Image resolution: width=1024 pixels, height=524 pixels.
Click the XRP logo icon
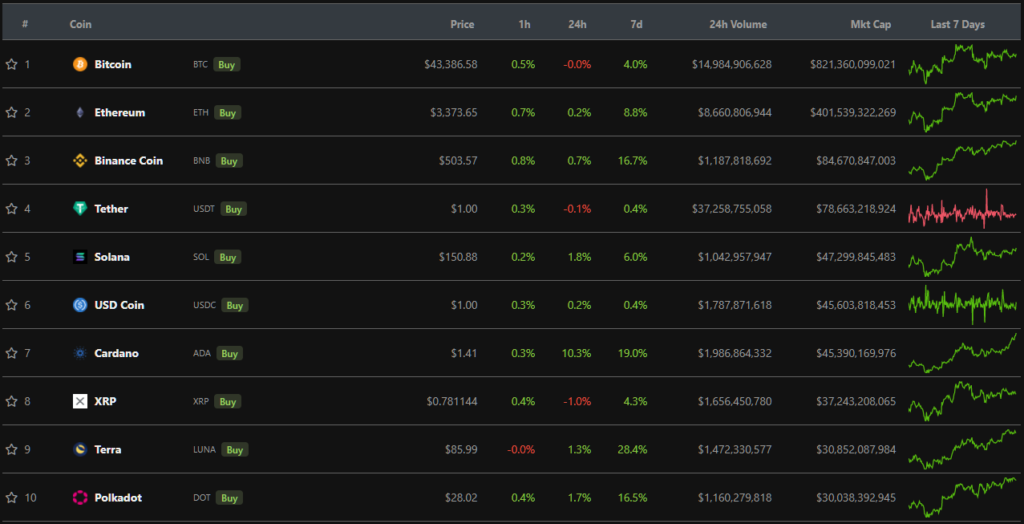[x=80, y=401]
